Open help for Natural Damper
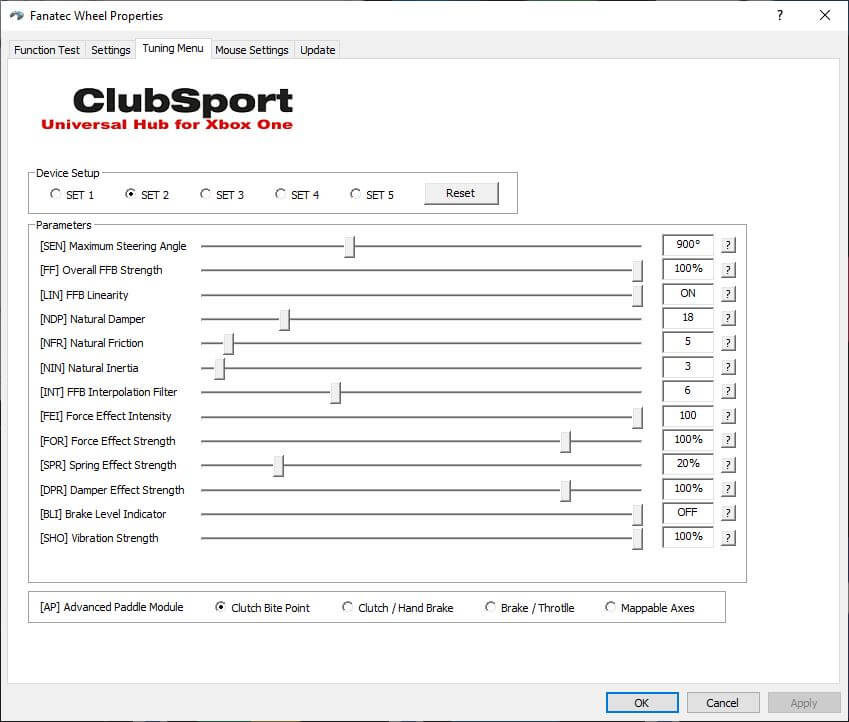This screenshot has width=849, height=722. (x=728, y=318)
